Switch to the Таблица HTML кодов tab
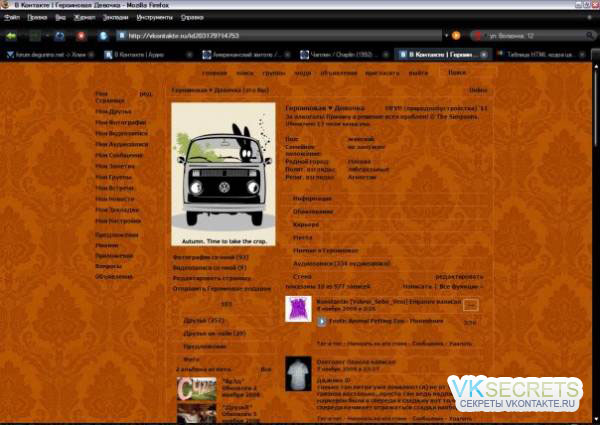This screenshot has width=600, height=425. coord(540,55)
